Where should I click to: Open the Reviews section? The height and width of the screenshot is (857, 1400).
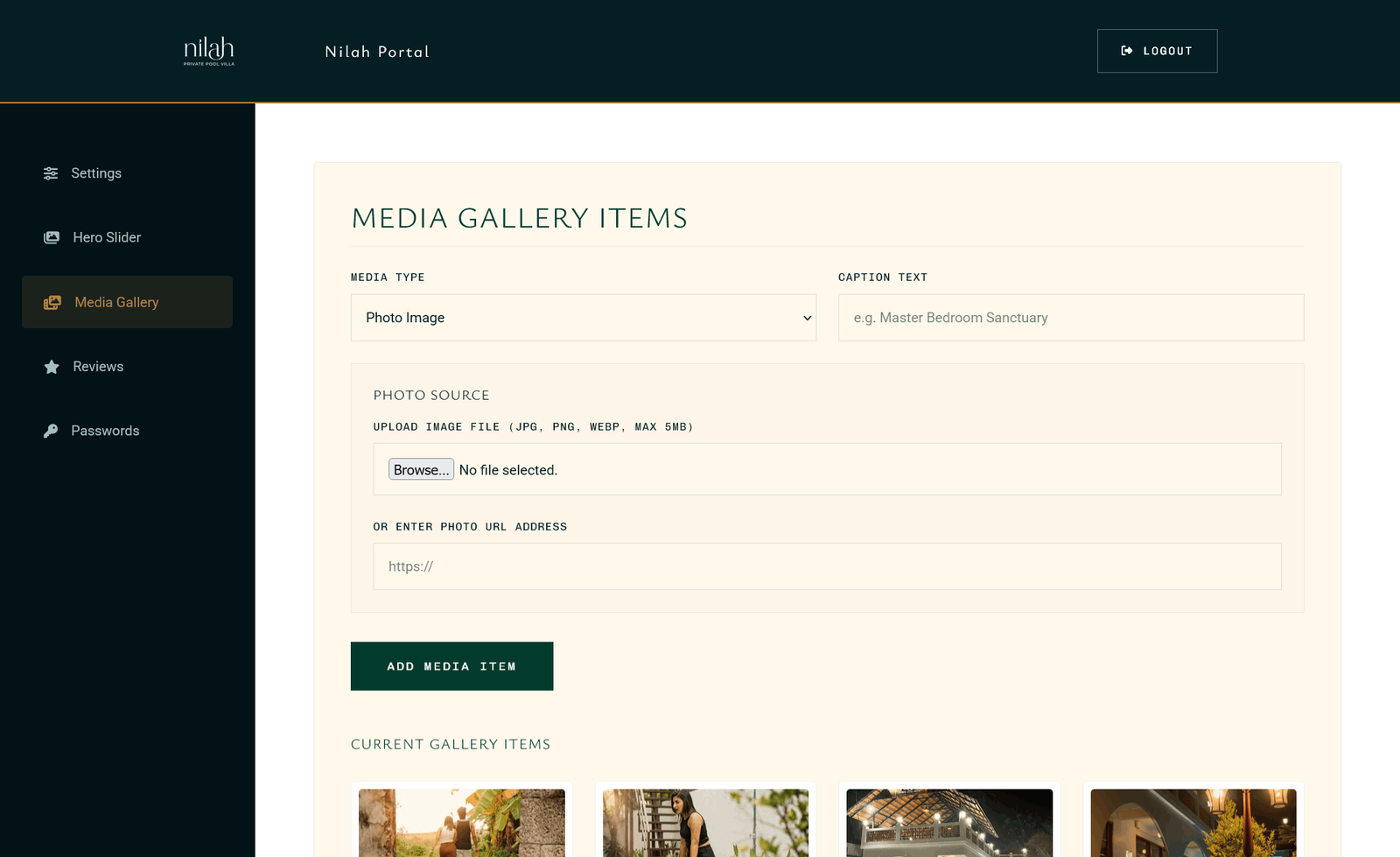pos(127,367)
